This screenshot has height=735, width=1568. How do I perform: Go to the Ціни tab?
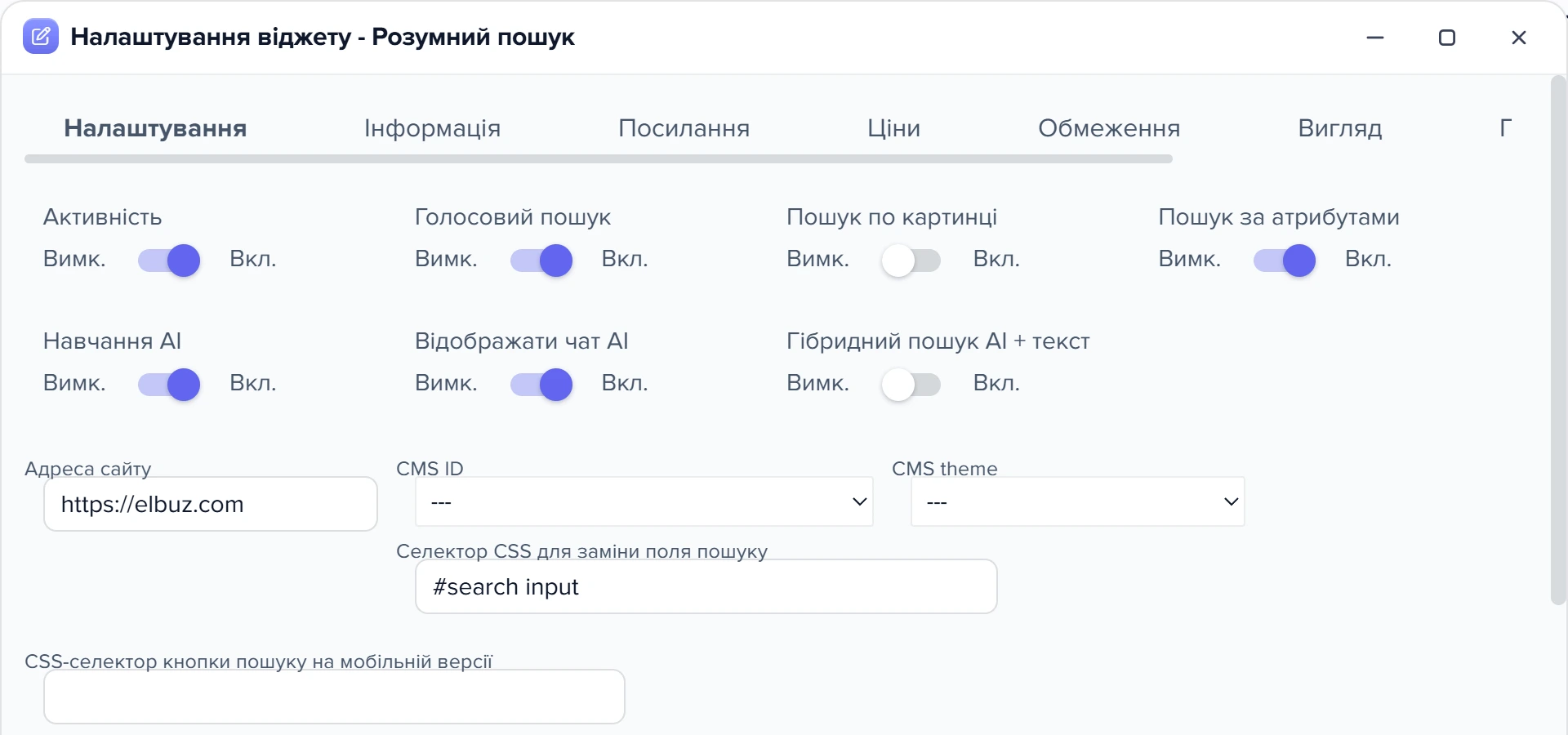(893, 128)
